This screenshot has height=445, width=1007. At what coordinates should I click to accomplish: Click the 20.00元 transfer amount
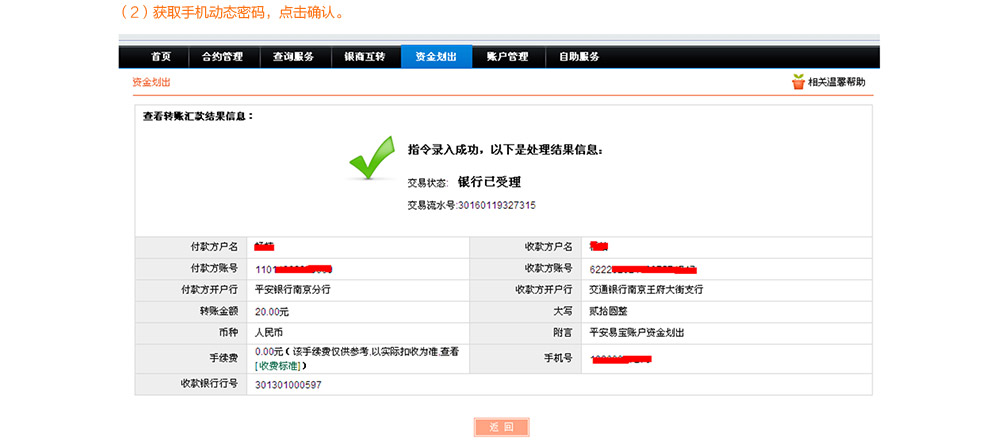click(x=272, y=312)
